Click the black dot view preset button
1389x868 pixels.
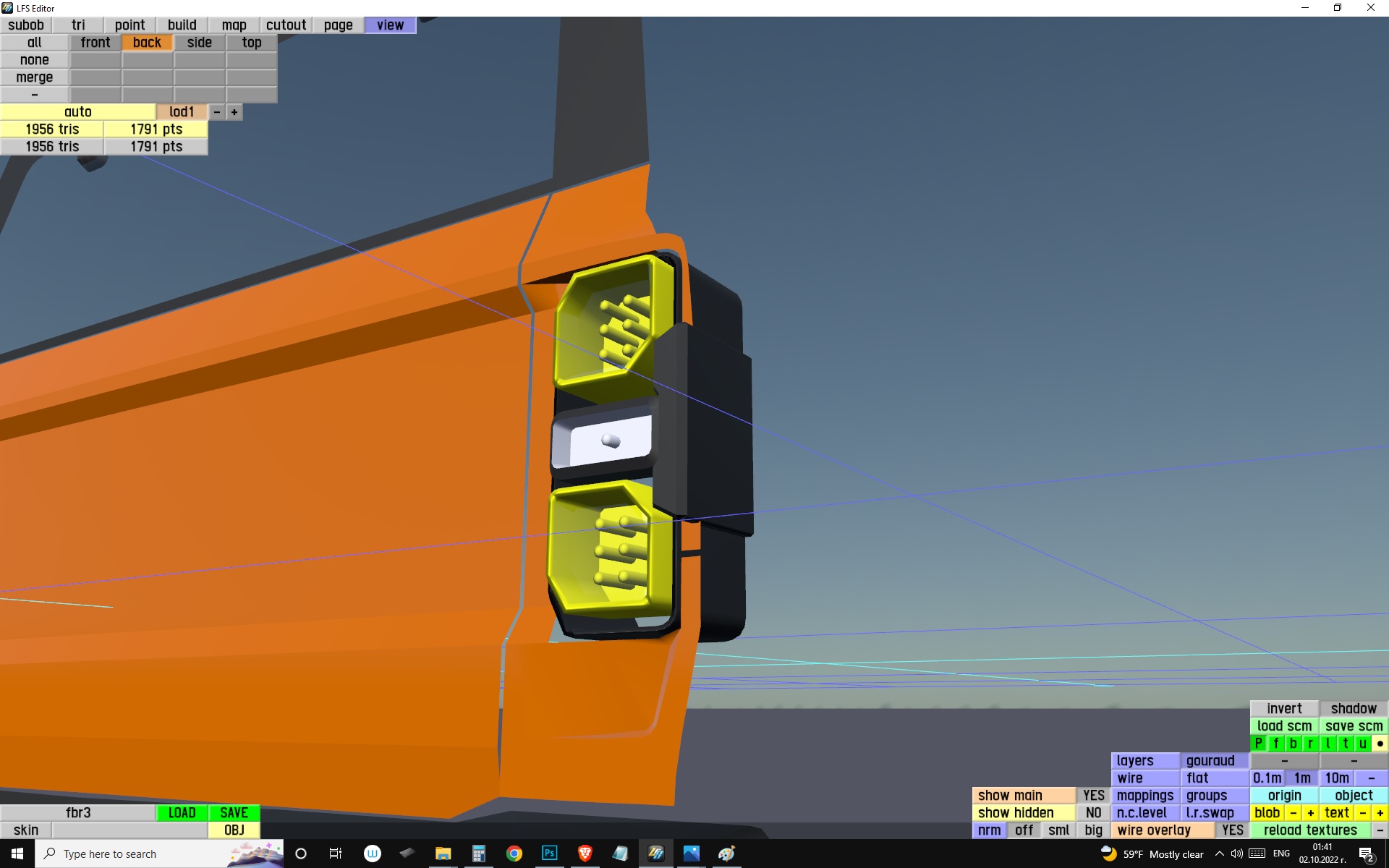click(1380, 744)
